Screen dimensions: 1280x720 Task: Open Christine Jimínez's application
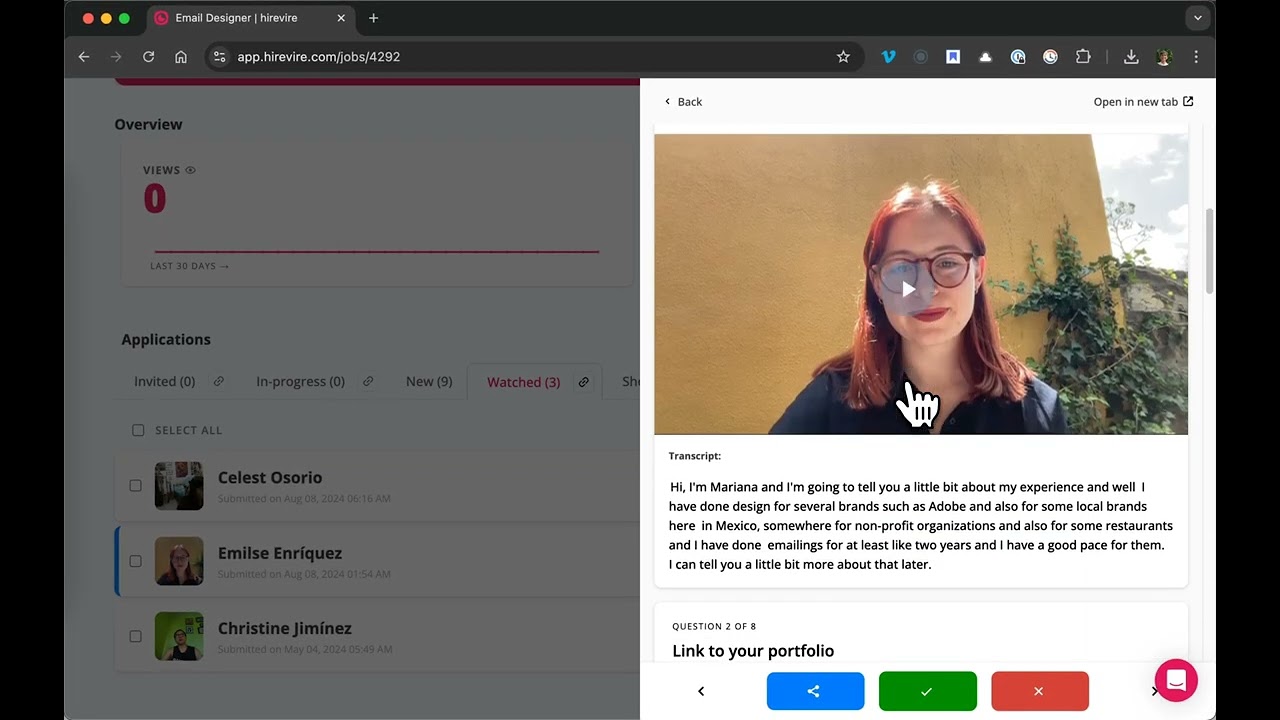point(285,629)
